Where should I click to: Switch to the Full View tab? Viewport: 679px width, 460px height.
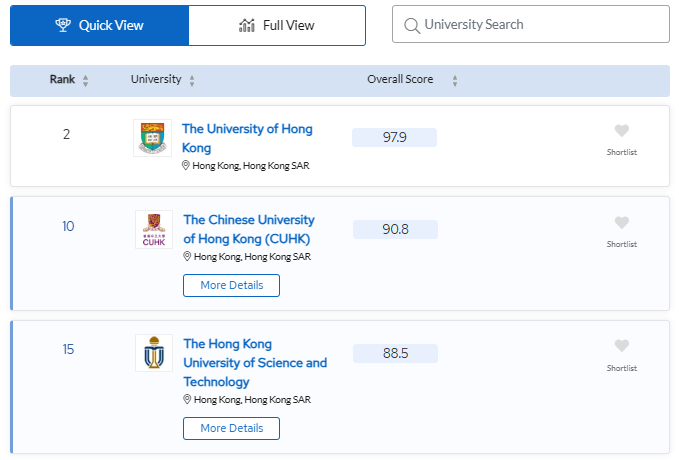click(277, 26)
